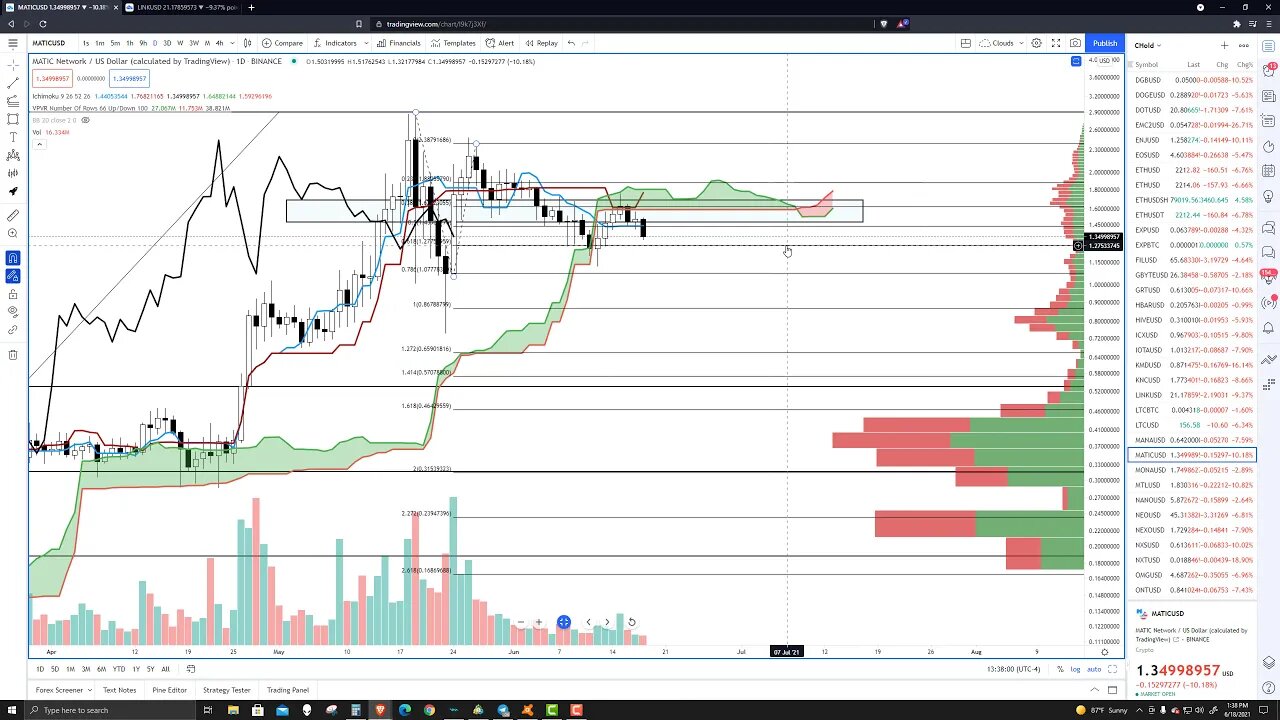Open the select layout grid icon
Viewport: 1280px width, 720px height.
[x=965, y=43]
